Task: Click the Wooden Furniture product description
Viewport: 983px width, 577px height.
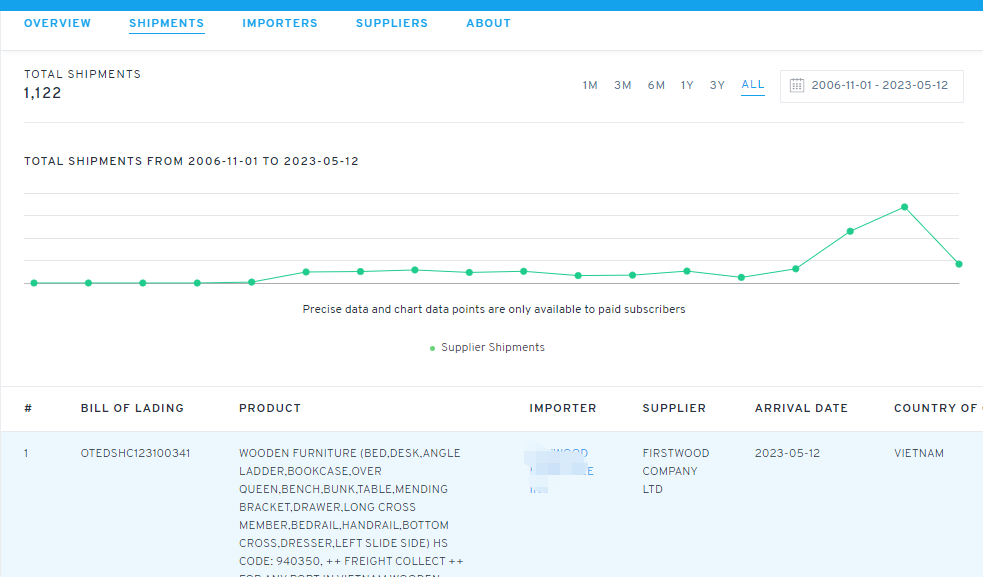Action: point(351,511)
